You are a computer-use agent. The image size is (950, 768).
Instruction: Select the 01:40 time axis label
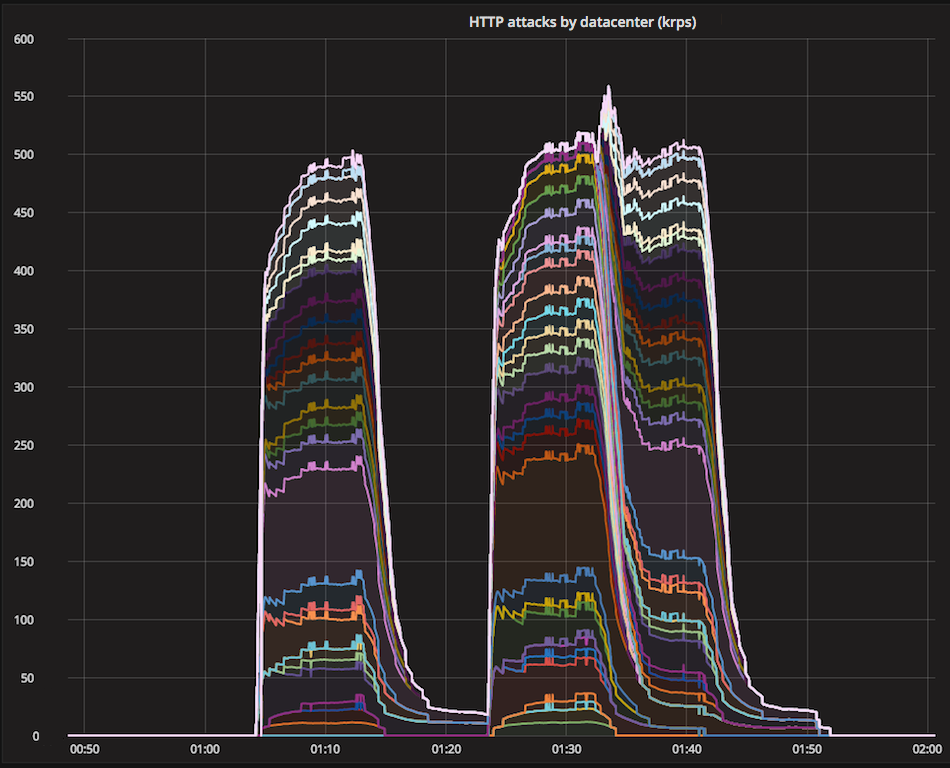pos(686,749)
